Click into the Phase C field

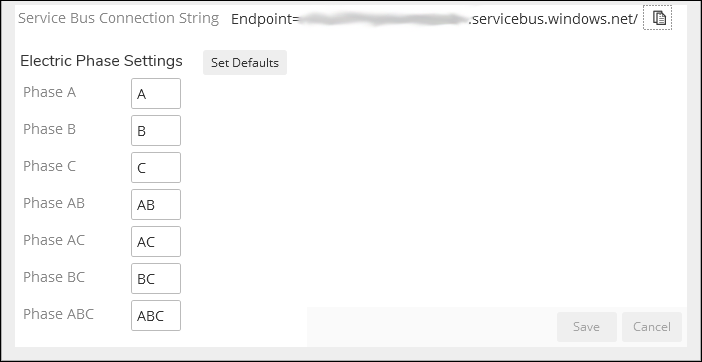[x=156, y=168]
